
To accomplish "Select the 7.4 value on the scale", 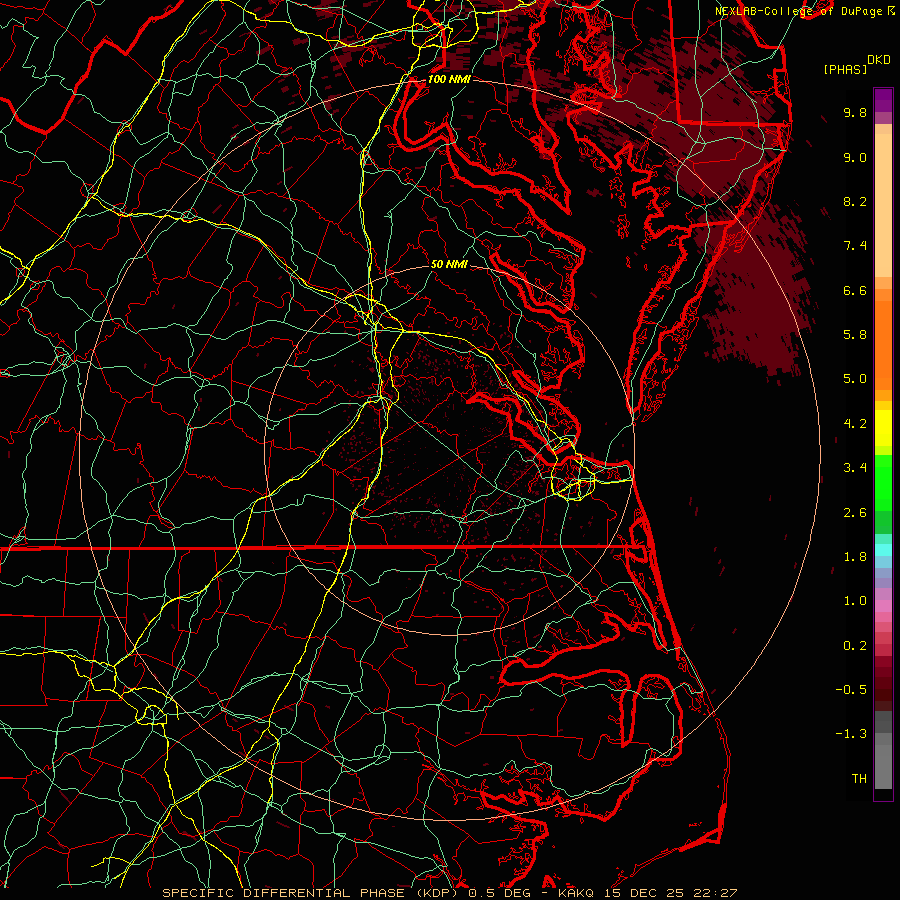I will 855,246.
